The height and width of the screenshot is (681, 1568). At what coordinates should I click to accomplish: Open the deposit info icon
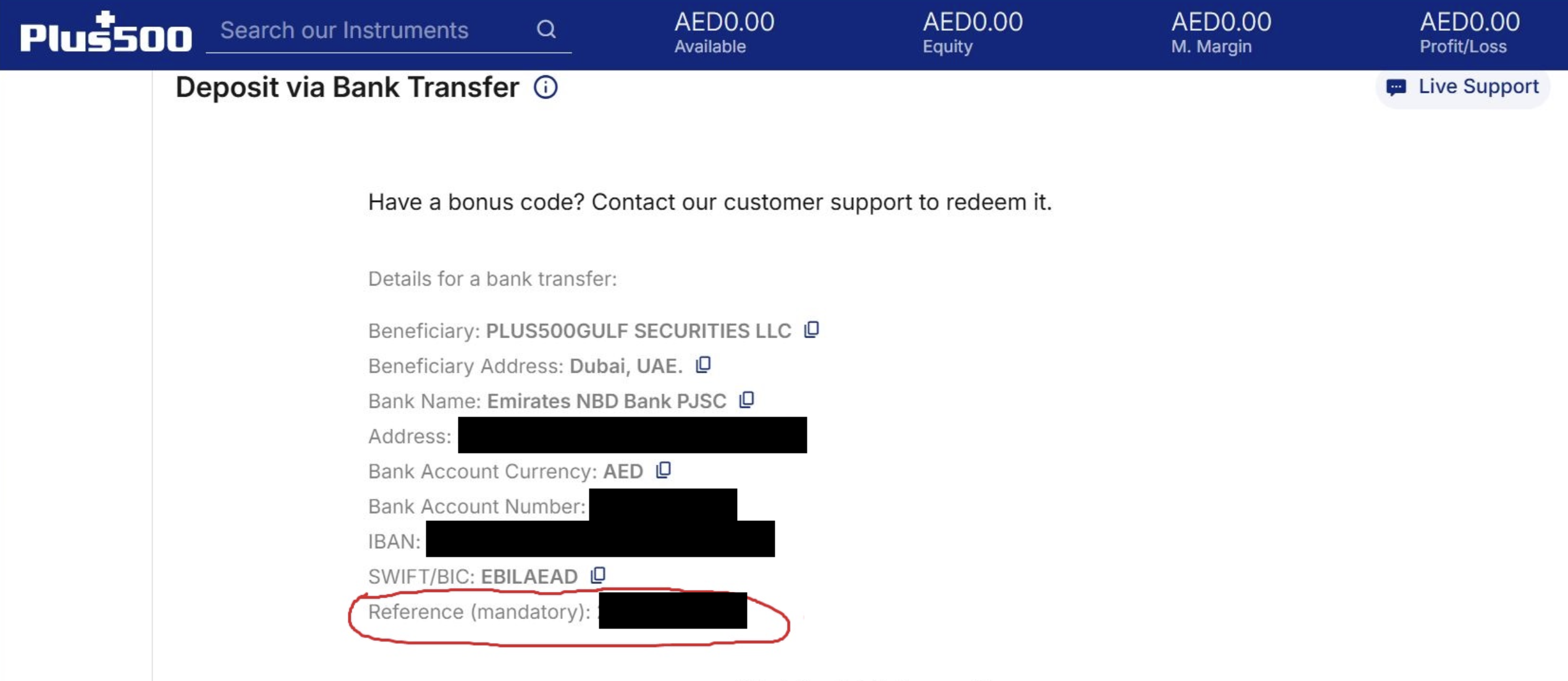[x=545, y=87]
